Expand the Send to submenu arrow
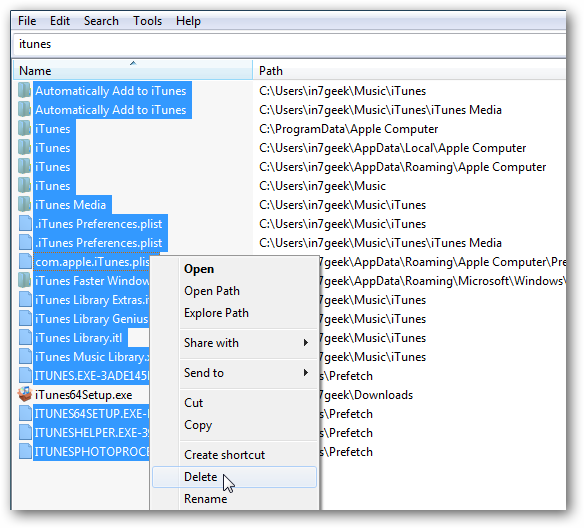The image size is (584, 528). [x=305, y=373]
